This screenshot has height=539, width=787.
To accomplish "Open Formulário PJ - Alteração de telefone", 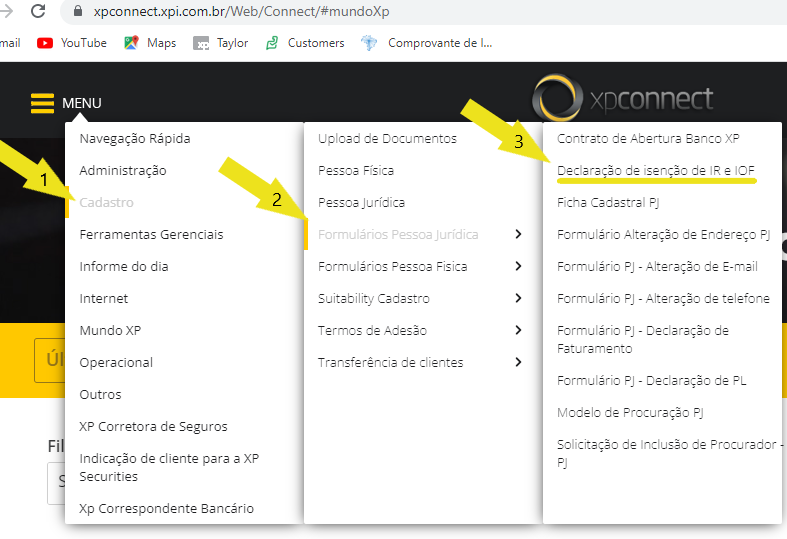I will pos(663,299).
